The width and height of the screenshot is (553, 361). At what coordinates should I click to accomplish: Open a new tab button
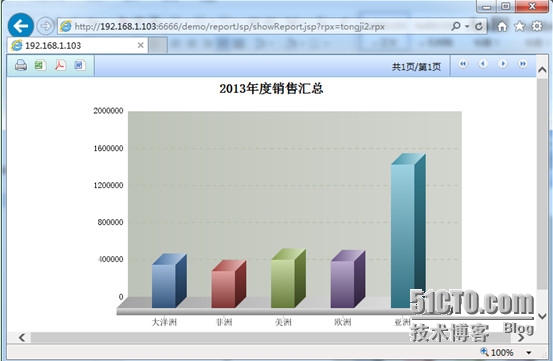pyautogui.click(x=158, y=45)
